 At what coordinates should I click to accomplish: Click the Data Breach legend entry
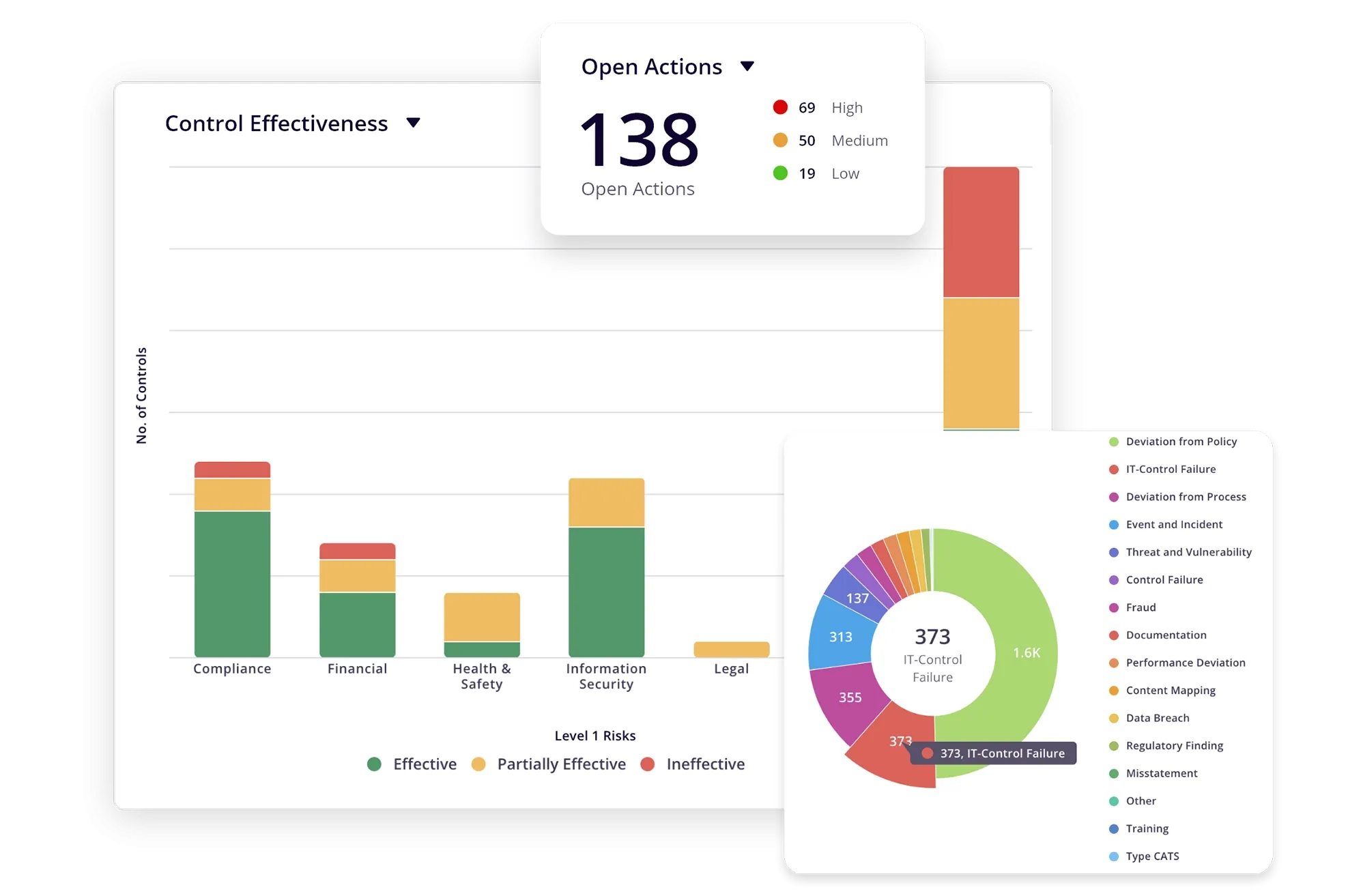(x=1157, y=718)
